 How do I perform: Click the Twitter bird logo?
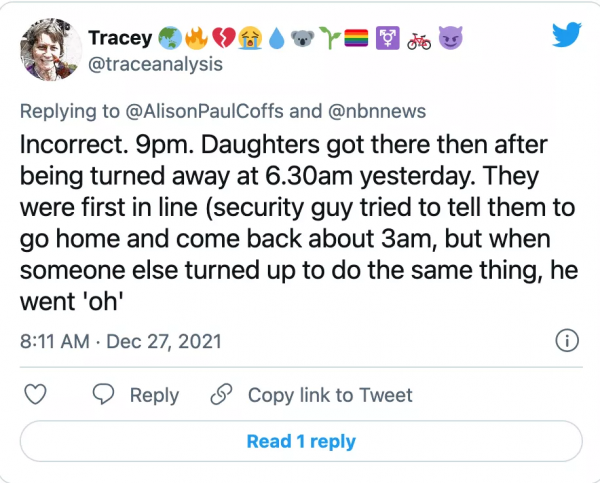568,37
